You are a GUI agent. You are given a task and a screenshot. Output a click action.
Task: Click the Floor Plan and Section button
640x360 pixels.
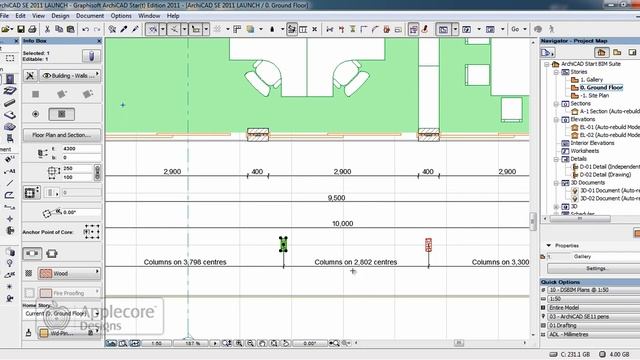coord(62,135)
